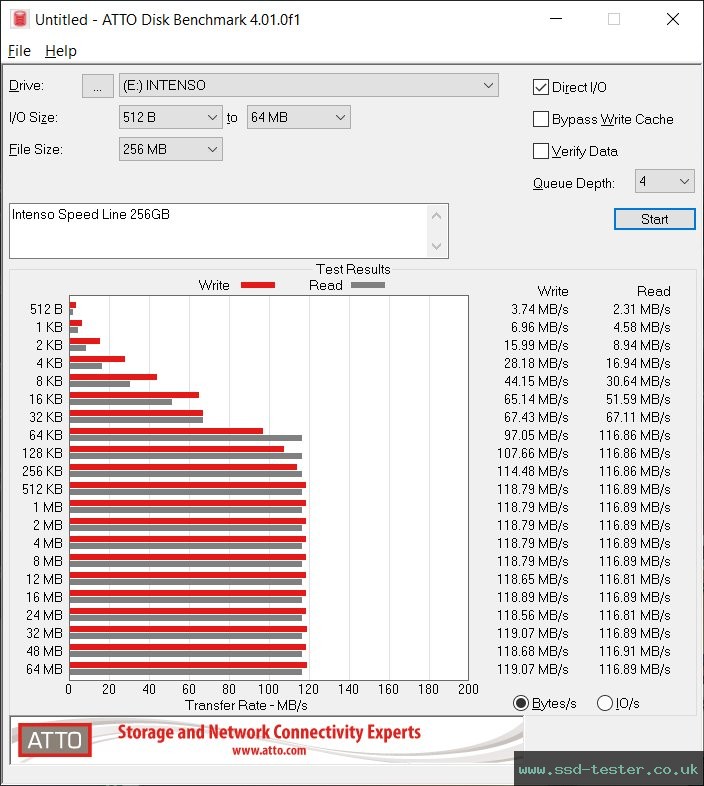Click the description box scroll down arrow
Viewport: 704px width, 786px height.
tap(436, 246)
